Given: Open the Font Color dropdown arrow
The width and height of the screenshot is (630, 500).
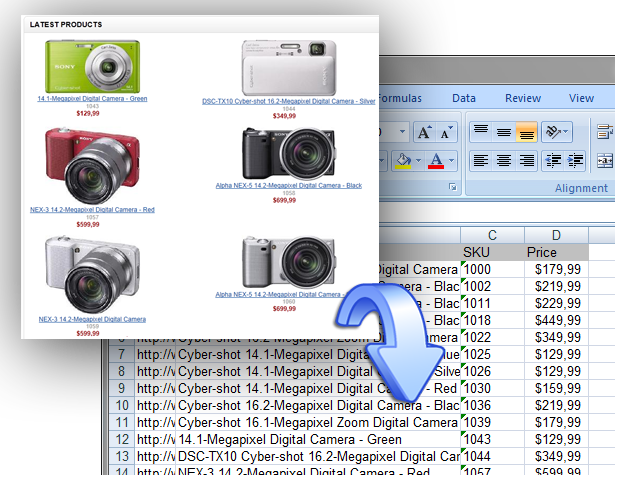Looking at the screenshot, I should [452, 161].
